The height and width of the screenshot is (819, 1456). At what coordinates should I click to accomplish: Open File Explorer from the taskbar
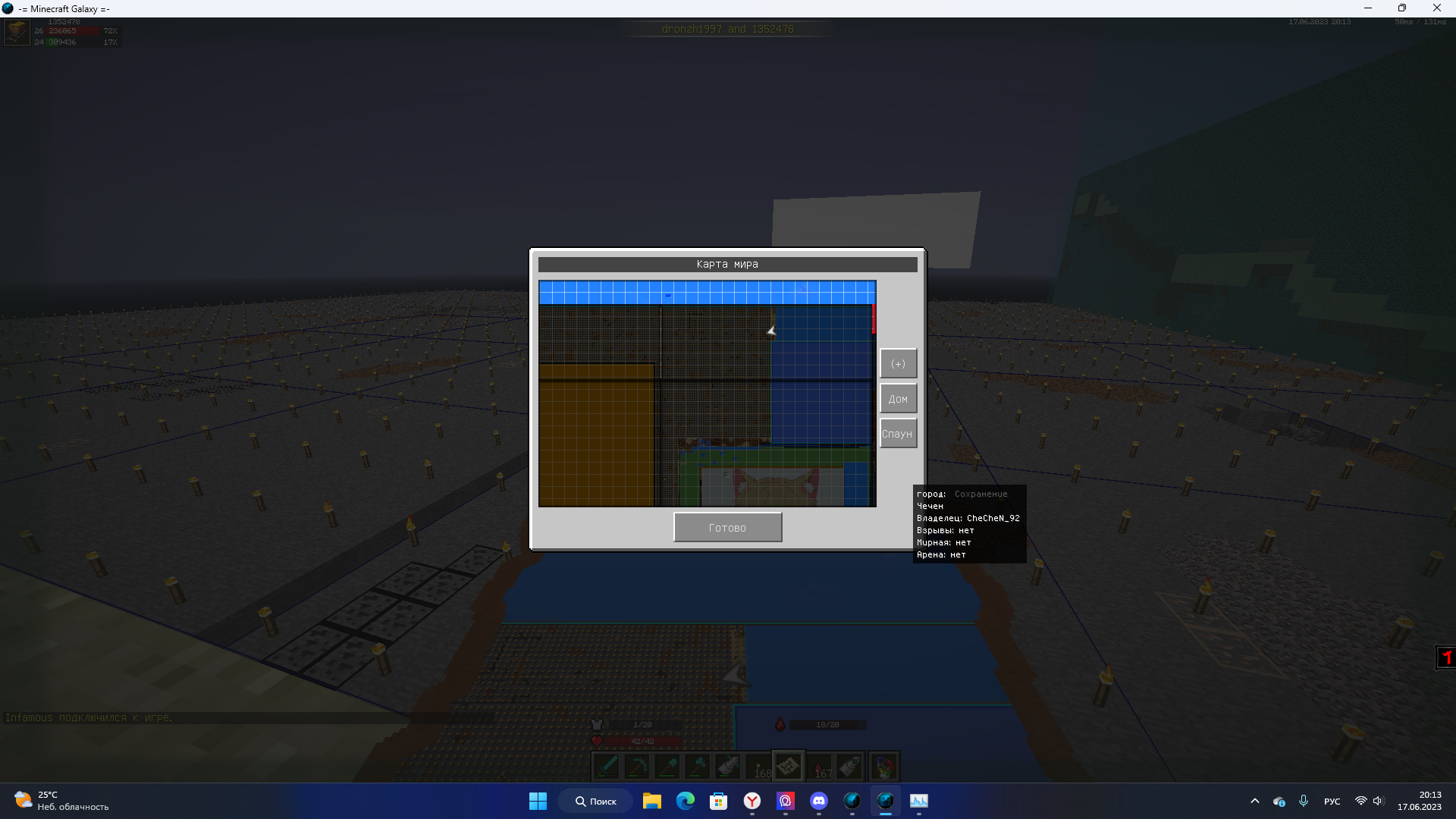[651, 801]
